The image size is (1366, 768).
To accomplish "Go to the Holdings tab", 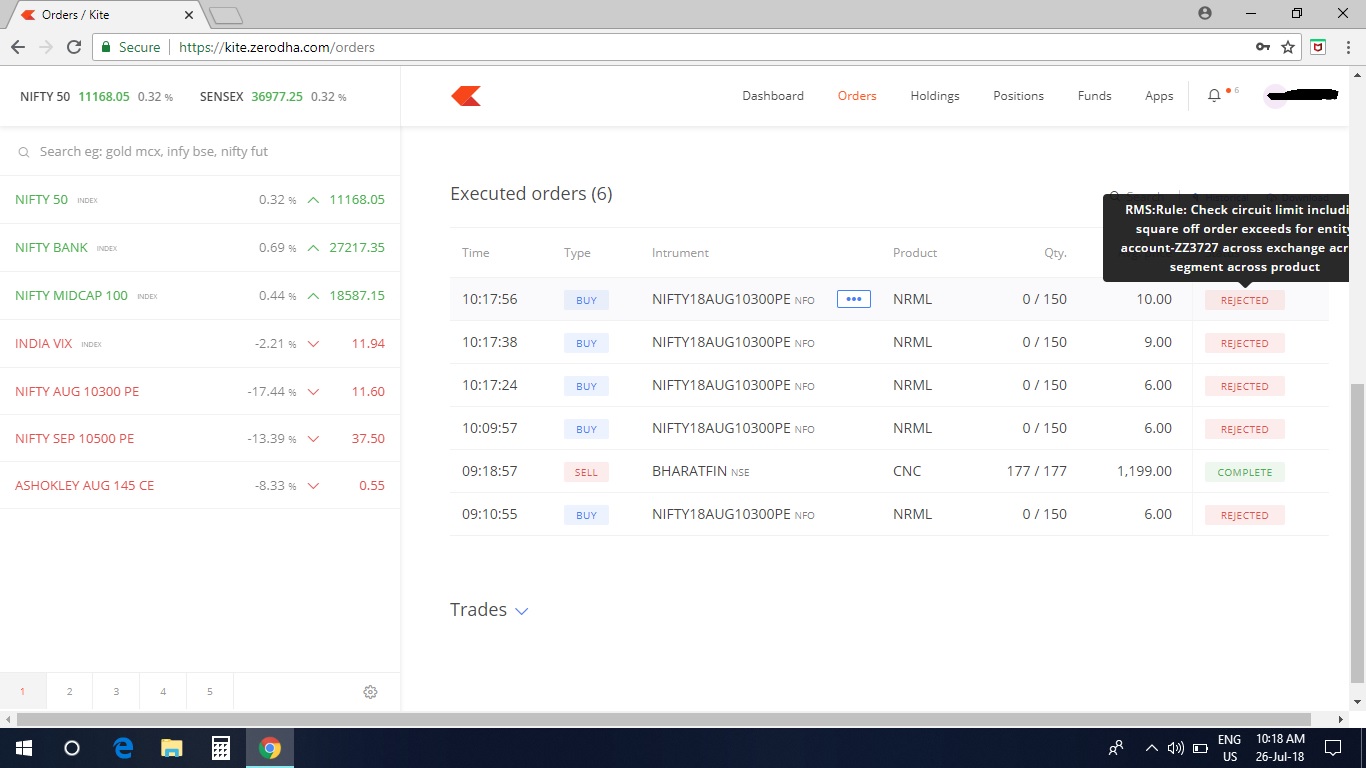I will 934,96.
